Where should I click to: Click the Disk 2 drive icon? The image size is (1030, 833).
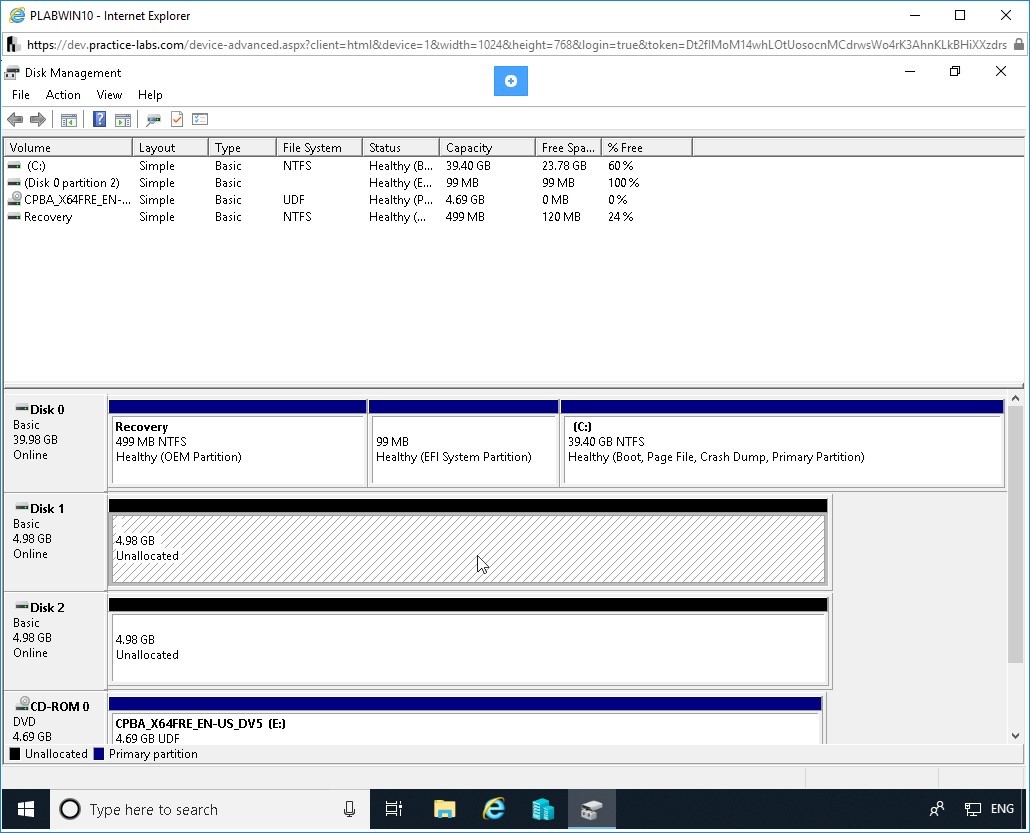tap(22, 607)
